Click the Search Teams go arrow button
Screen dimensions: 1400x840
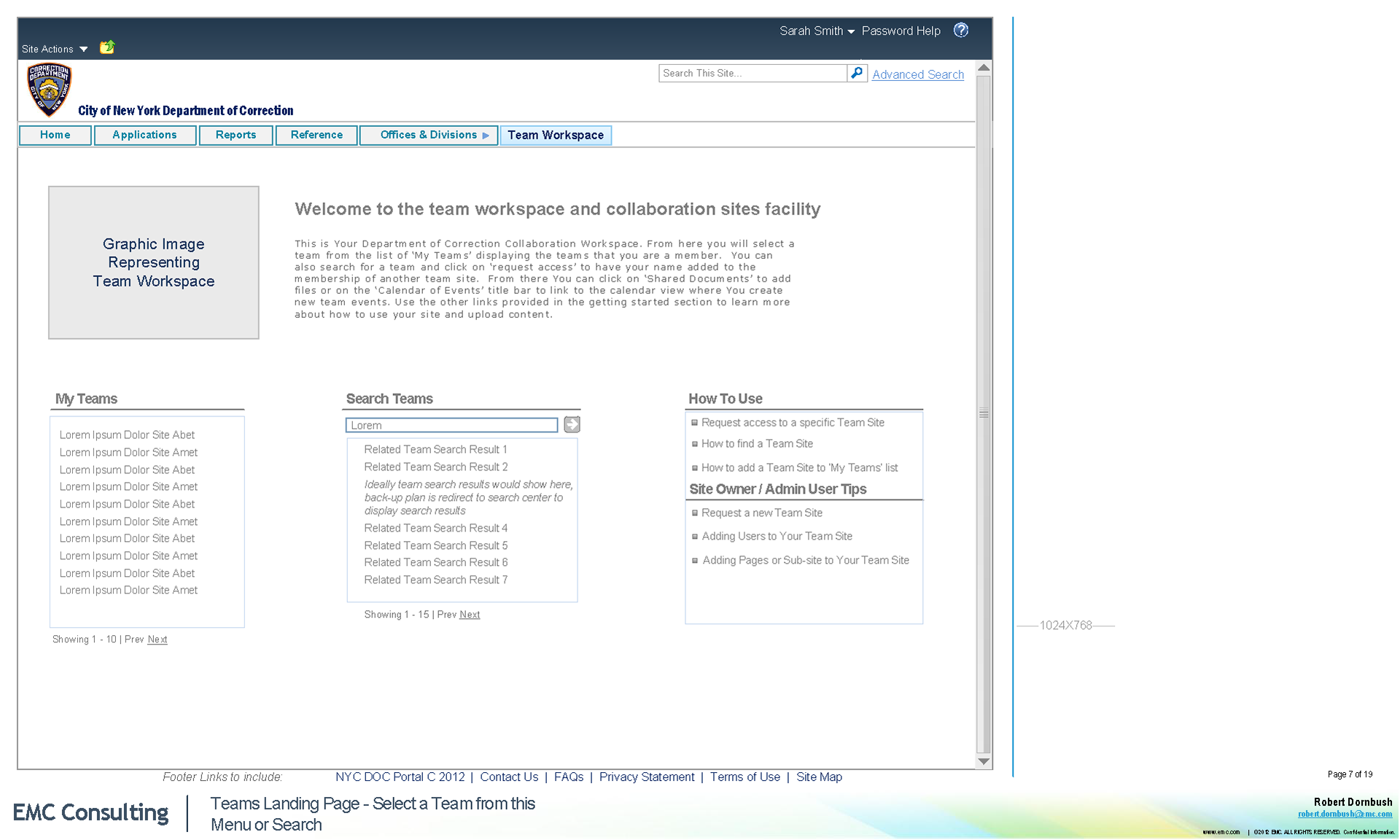(572, 424)
